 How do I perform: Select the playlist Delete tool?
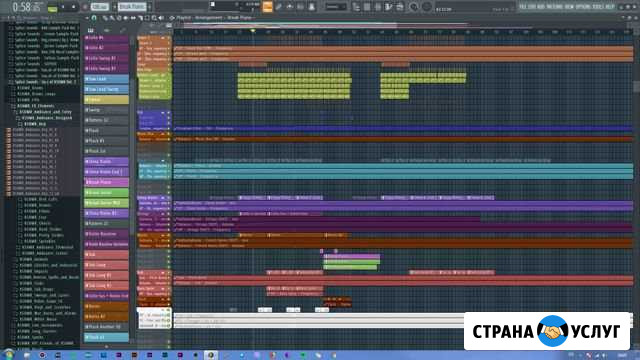click(119, 18)
